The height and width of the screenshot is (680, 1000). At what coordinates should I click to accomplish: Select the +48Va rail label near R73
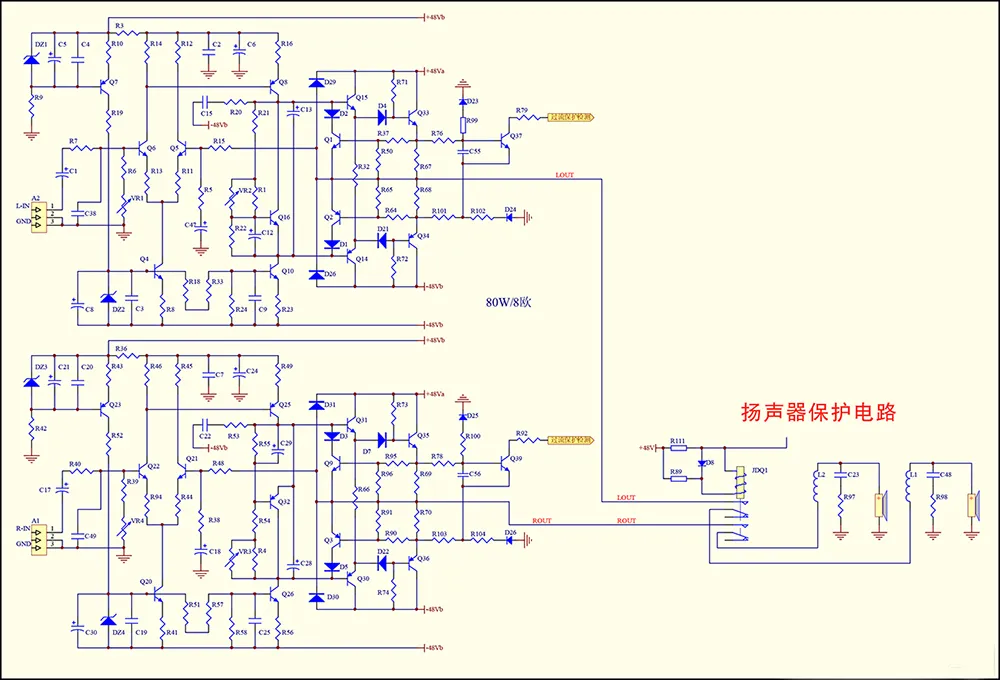pyautogui.click(x=435, y=394)
